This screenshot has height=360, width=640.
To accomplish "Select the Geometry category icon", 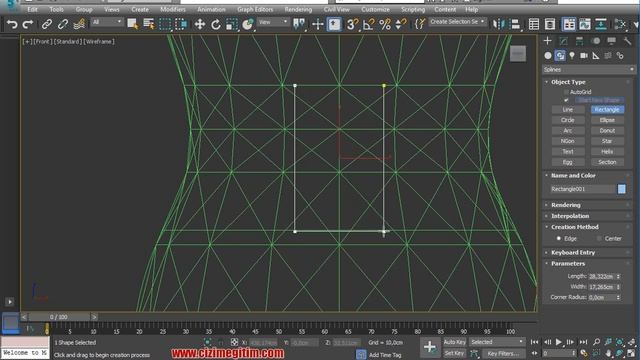I will (548, 56).
